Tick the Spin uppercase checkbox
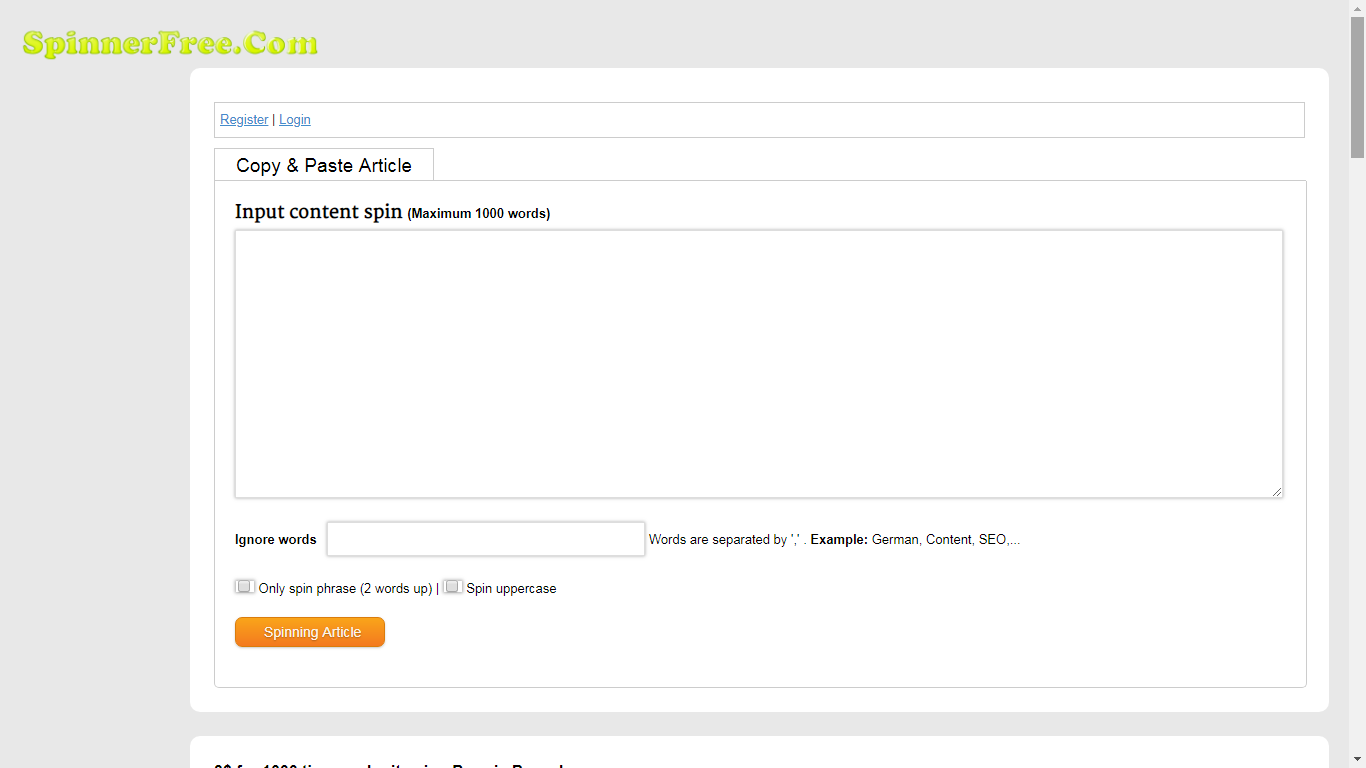The image size is (1366, 768). (453, 587)
